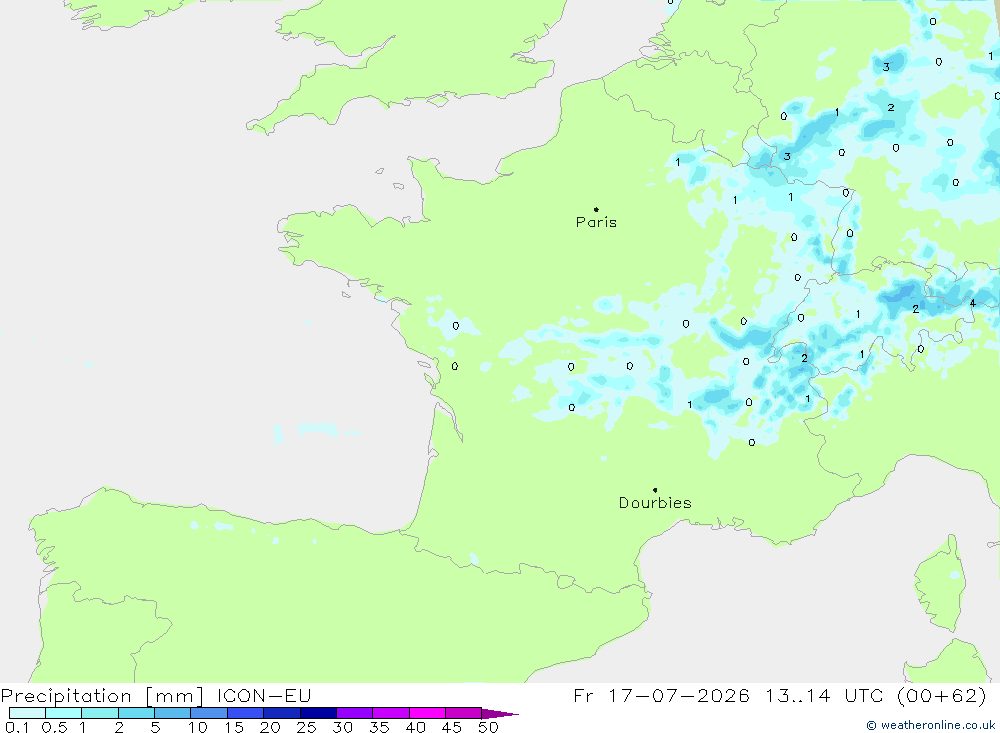Click the 'Precipitation [mm]' title text
Viewport: 1000px width, 733px height.
(x=102, y=696)
